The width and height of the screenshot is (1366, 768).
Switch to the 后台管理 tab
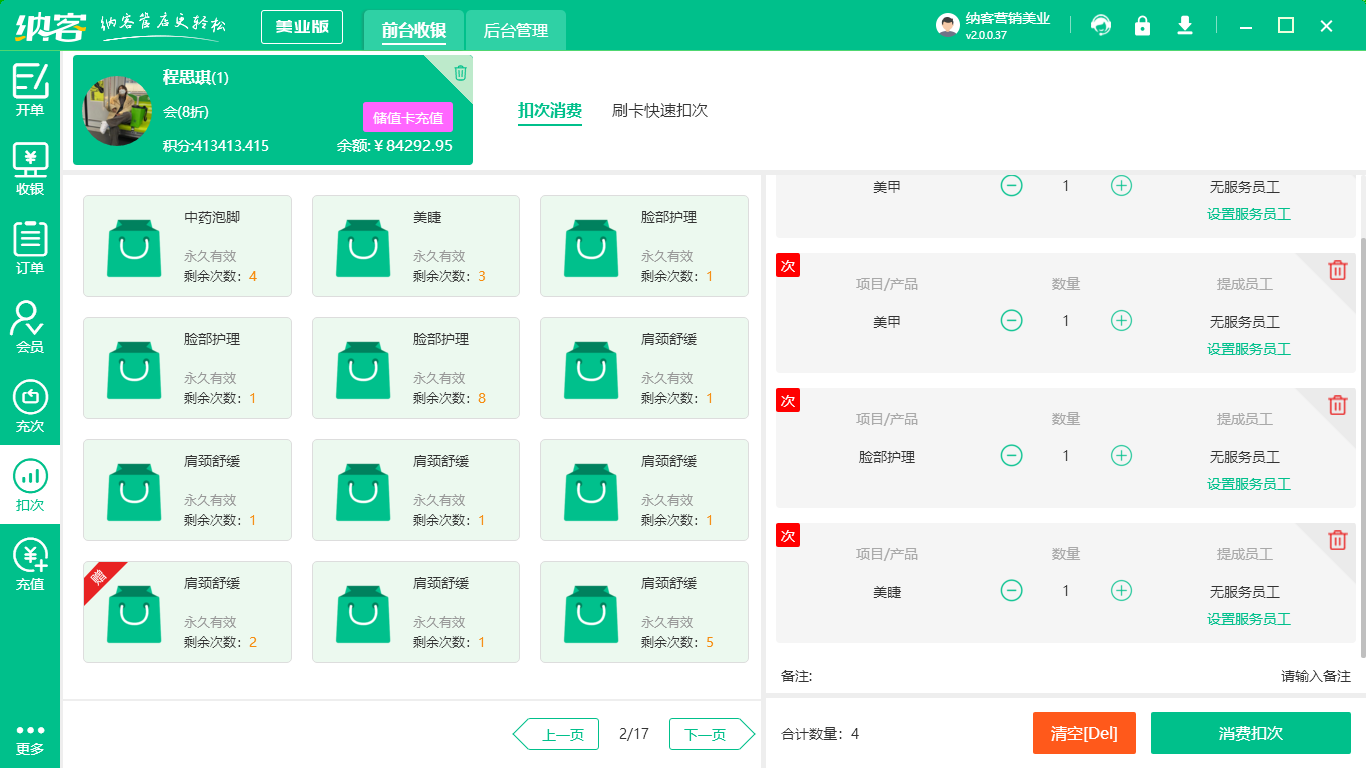[516, 30]
